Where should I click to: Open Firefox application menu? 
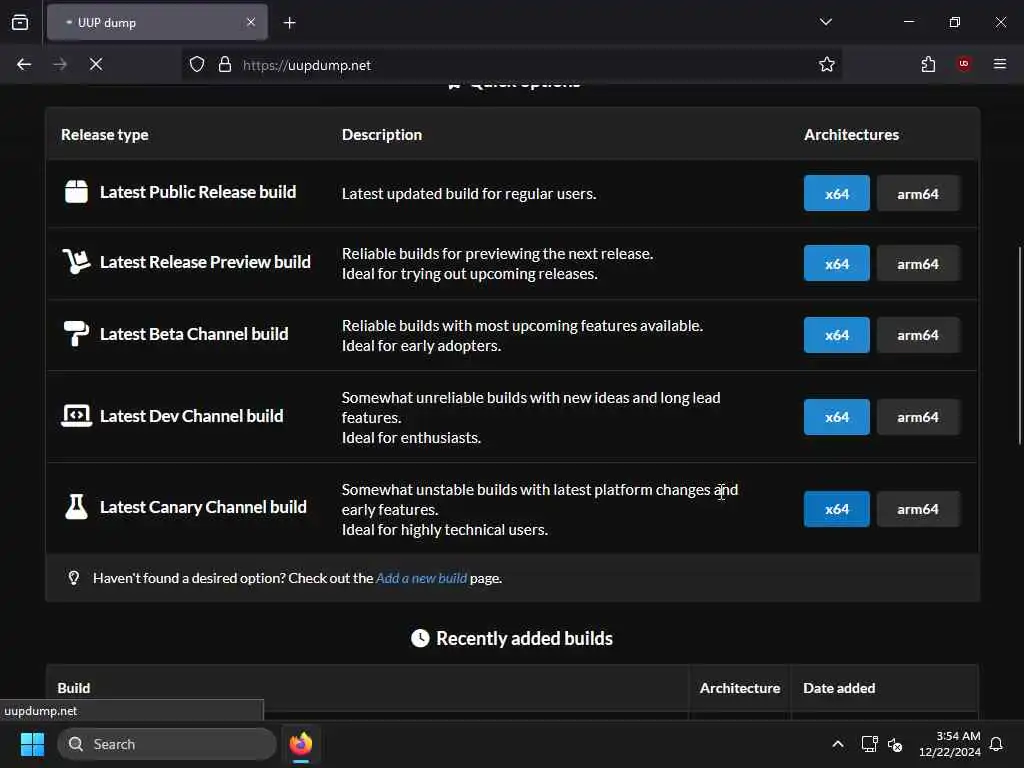tap(1000, 64)
